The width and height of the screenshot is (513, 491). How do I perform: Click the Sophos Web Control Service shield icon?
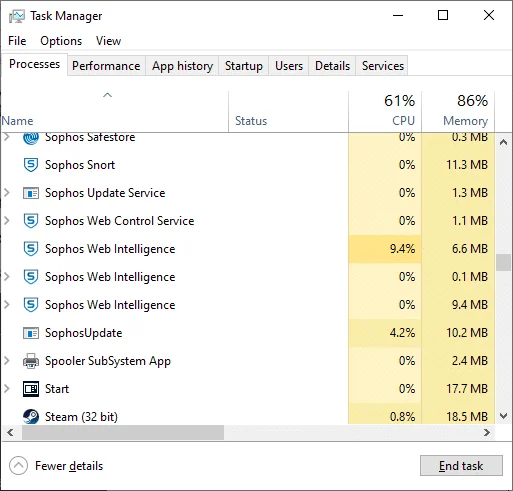pos(31,221)
